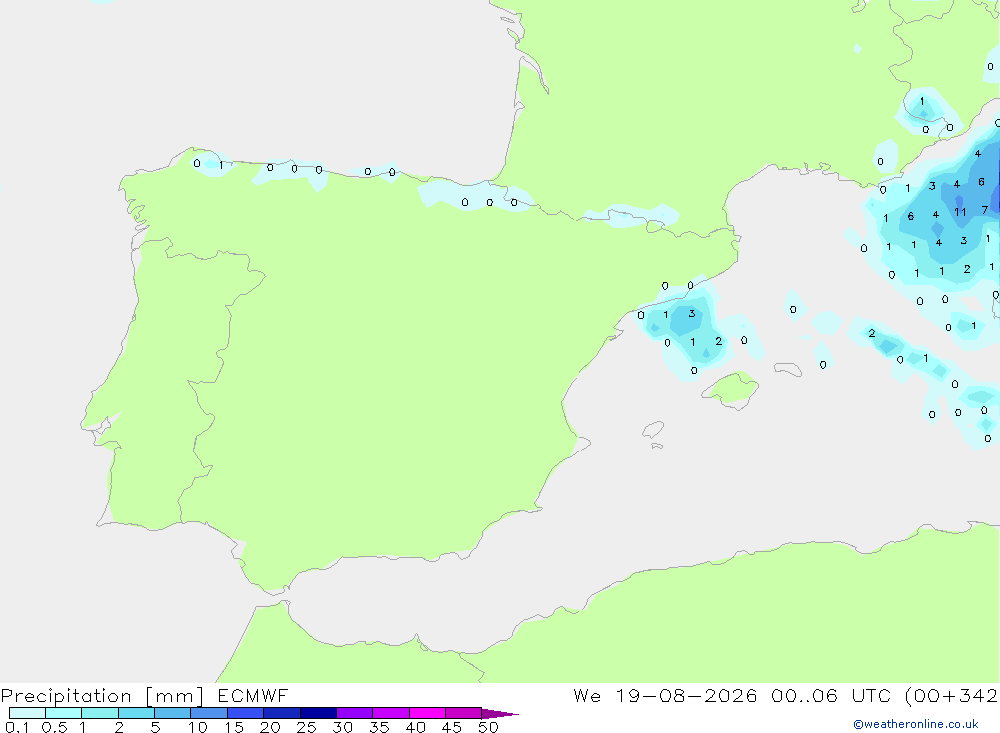1000x733 pixels.
Task: Click the 0.5–1 mm legend color swatch
Action: pyautogui.click(x=64, y=713)
